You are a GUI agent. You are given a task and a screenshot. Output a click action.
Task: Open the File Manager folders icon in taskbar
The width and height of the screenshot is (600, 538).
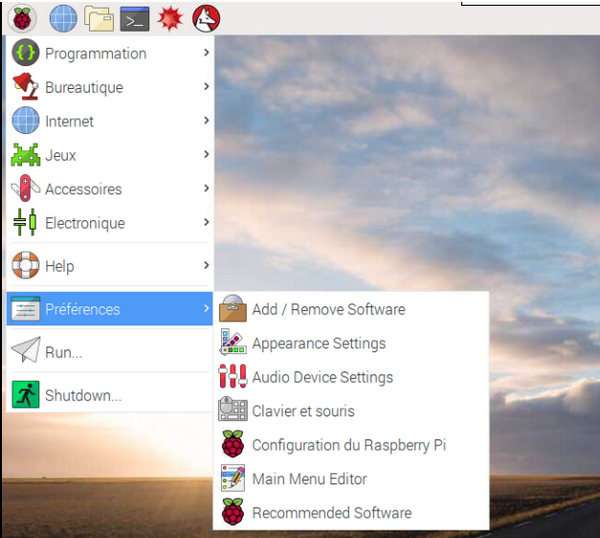[99, 18]
